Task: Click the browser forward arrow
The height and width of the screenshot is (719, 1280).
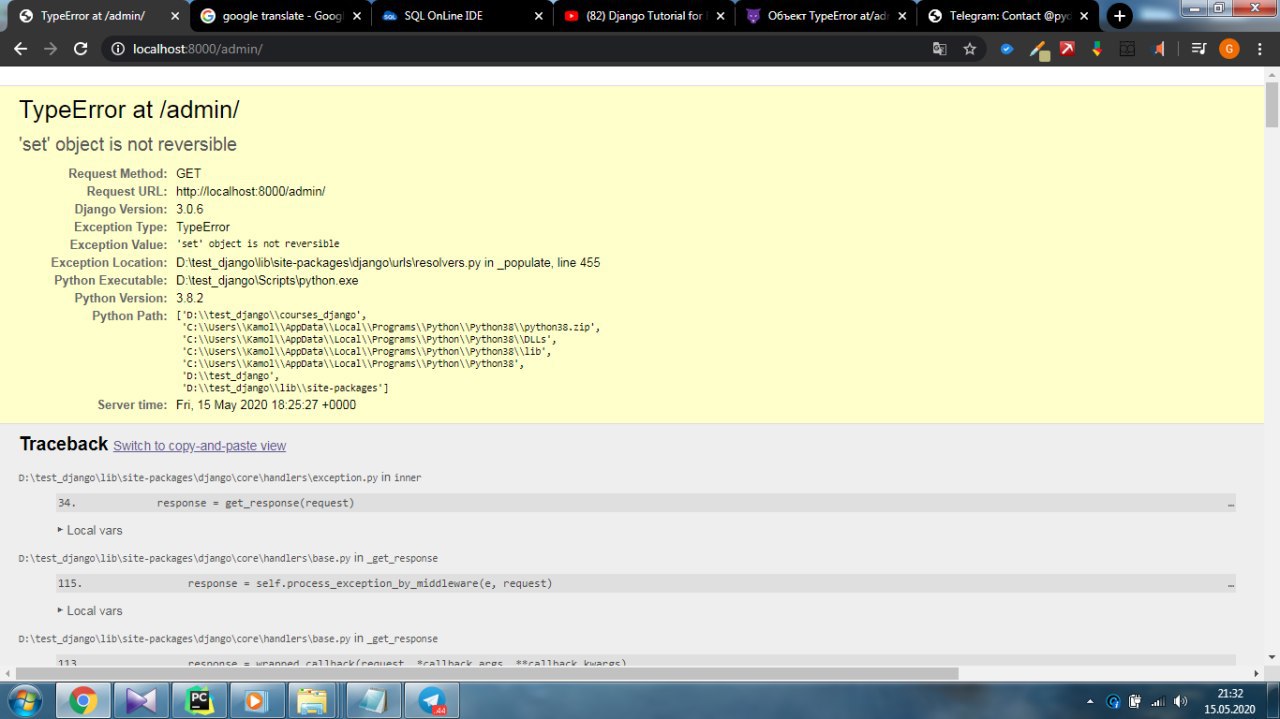Action: [50, 48]
